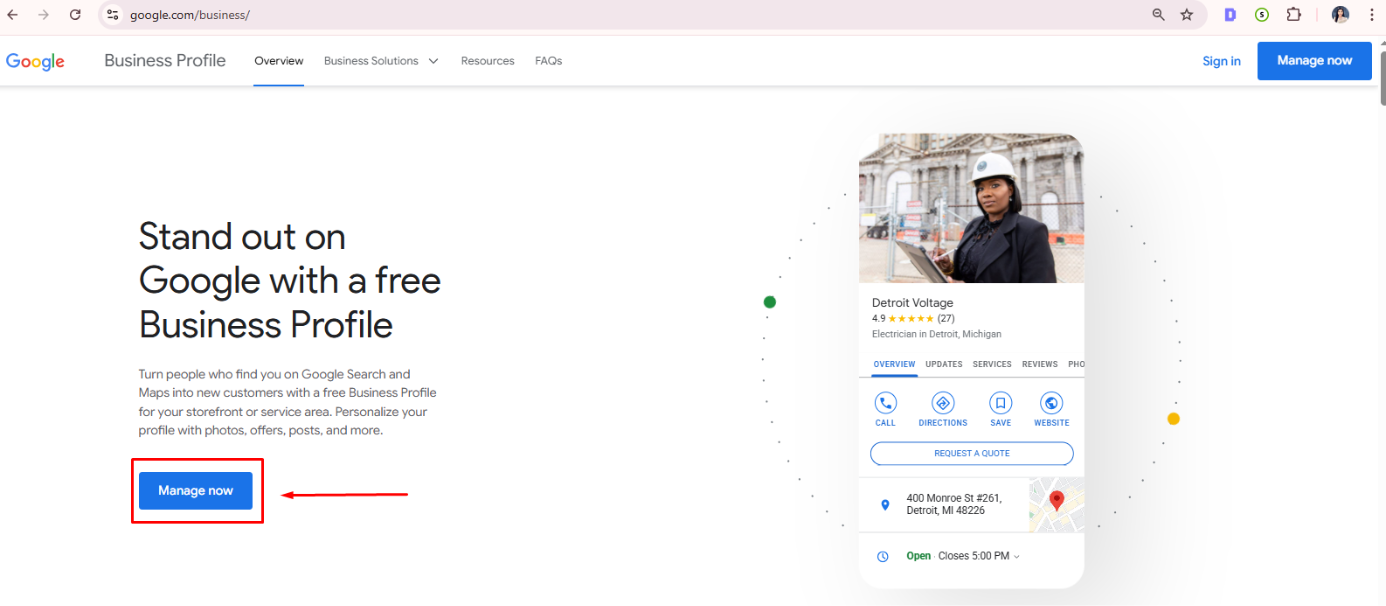Click the Call phone icon

[x=885, y=403]
